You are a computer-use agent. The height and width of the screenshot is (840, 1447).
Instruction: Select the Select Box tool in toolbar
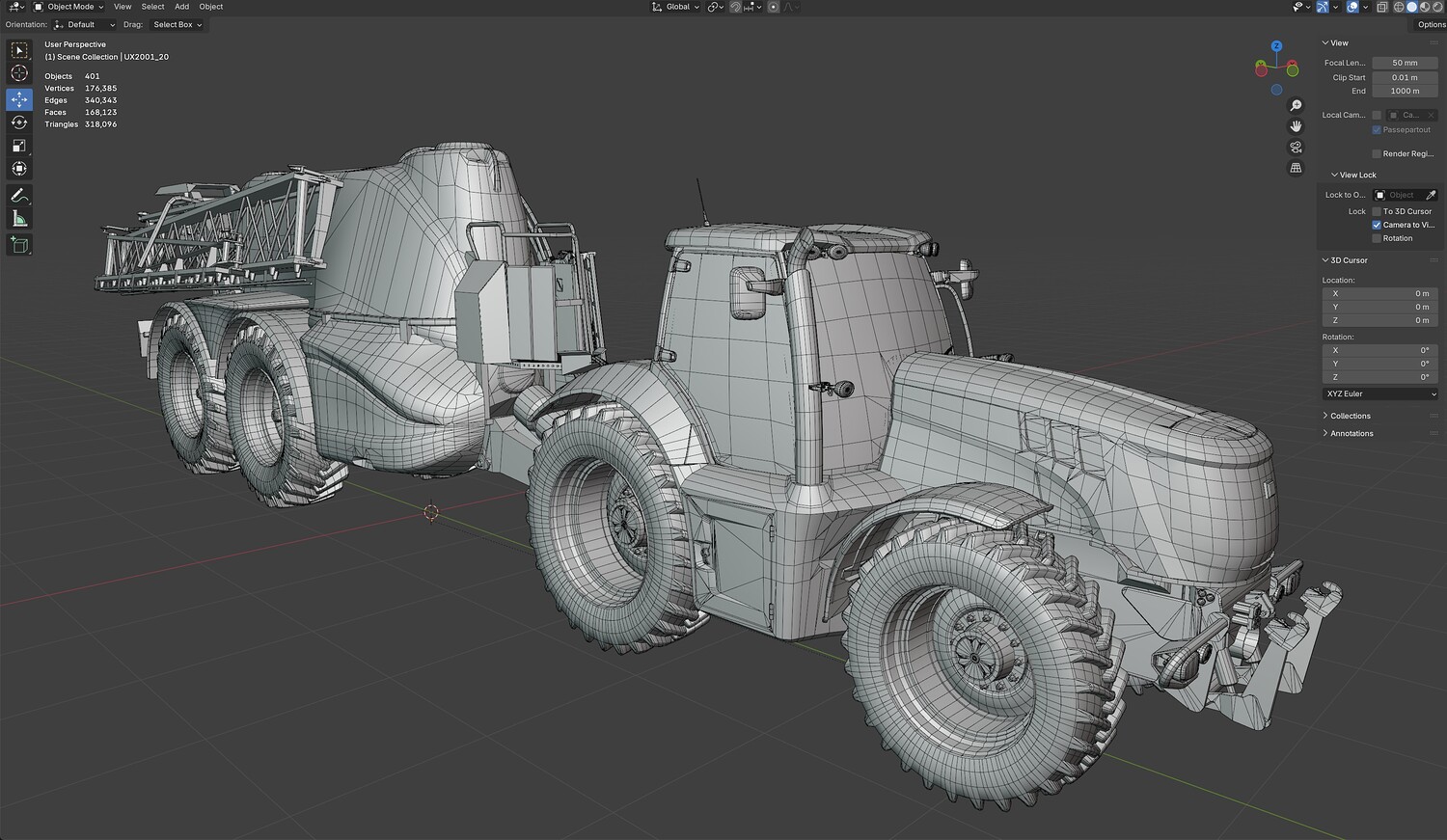[x=19, y=50]
